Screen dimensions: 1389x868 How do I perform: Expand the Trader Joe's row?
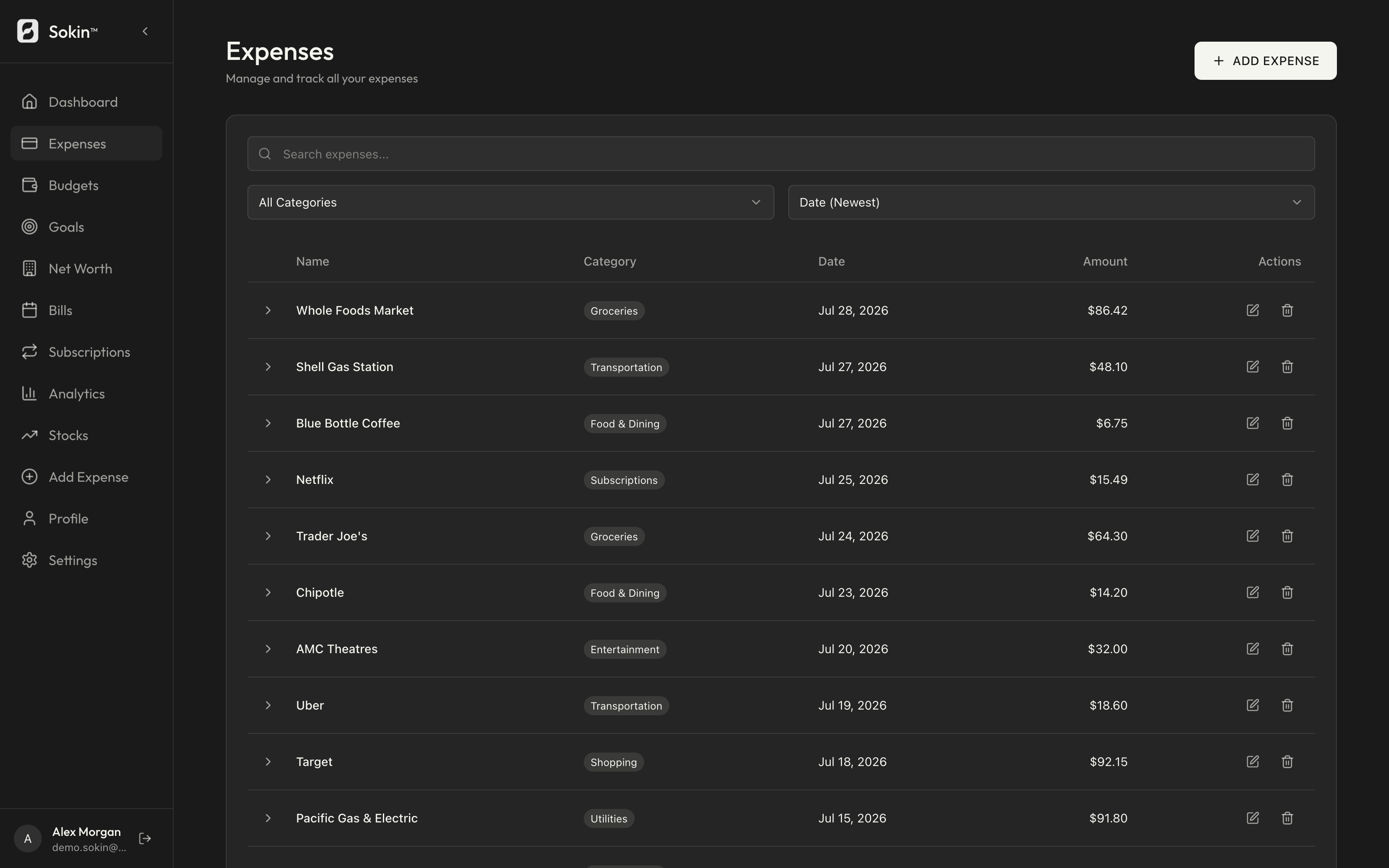(x=268, y=536)
